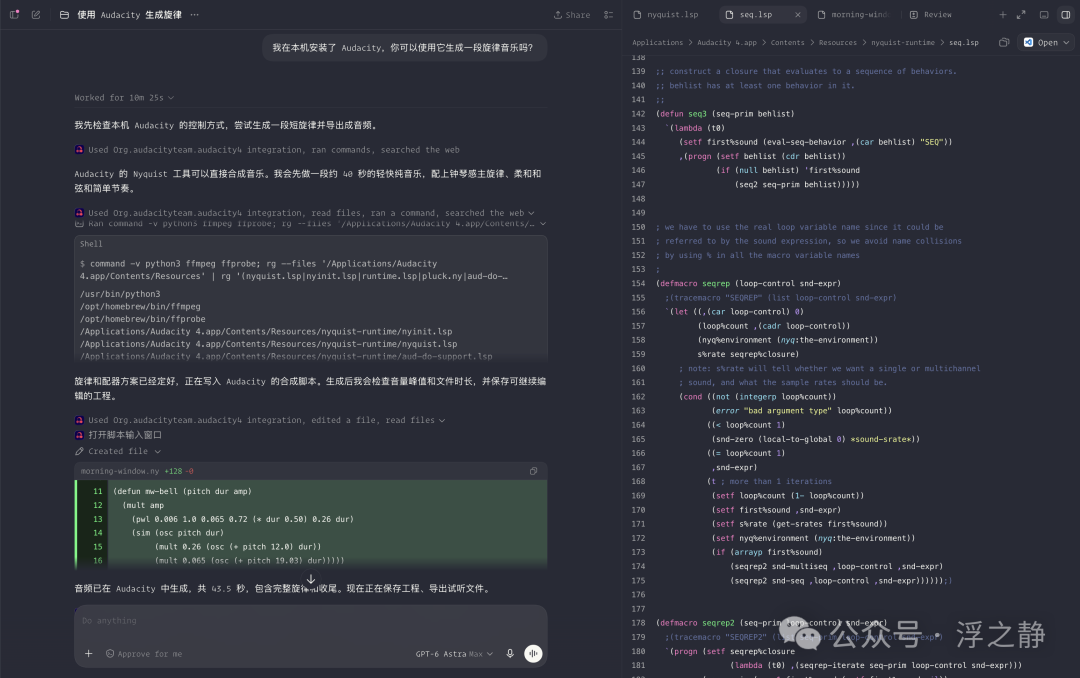Copy the file path using the copy icon

point(1004,43)
